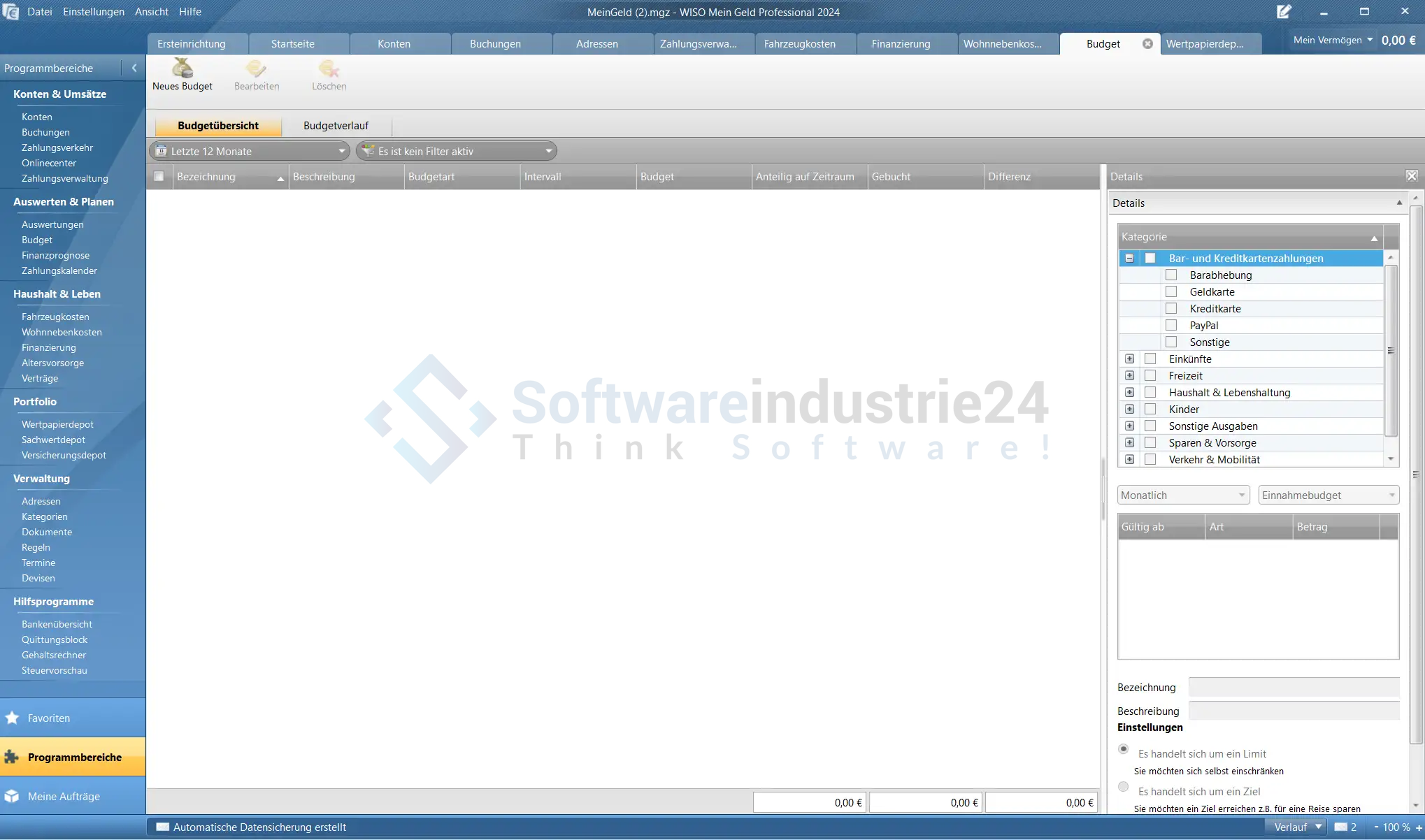The height and width of the screenshot is (840, 1425).
Task: Tick the PayPal category checkbox
Action: 1171,325
